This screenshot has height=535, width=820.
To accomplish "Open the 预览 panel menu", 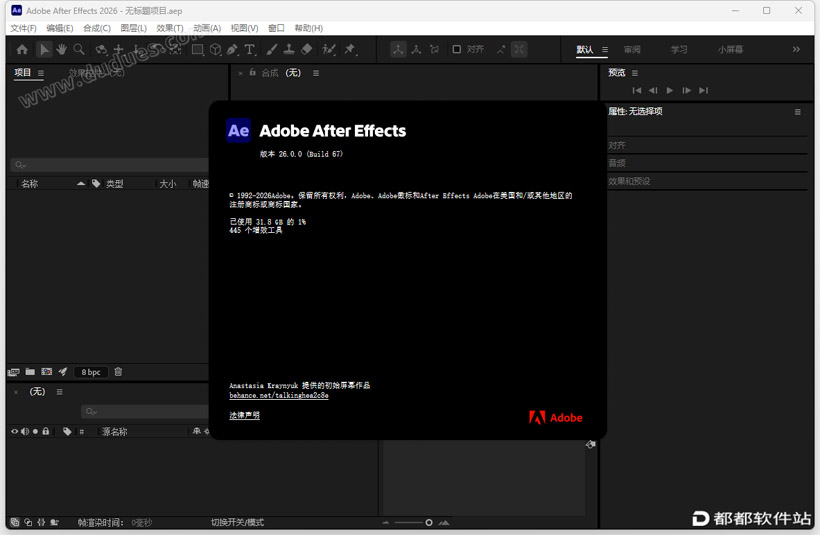I will point(635,73).
